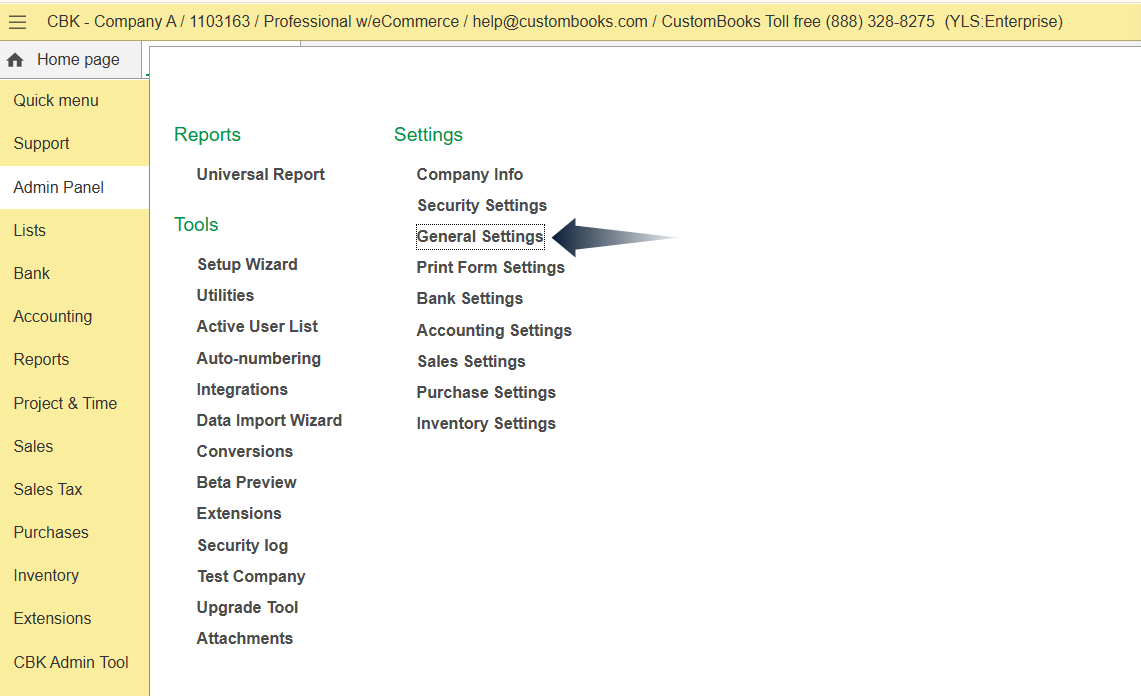Open CBK Admin Tool sidebar item
Screen dimensions: 1141x696
[x=71, y=662]
